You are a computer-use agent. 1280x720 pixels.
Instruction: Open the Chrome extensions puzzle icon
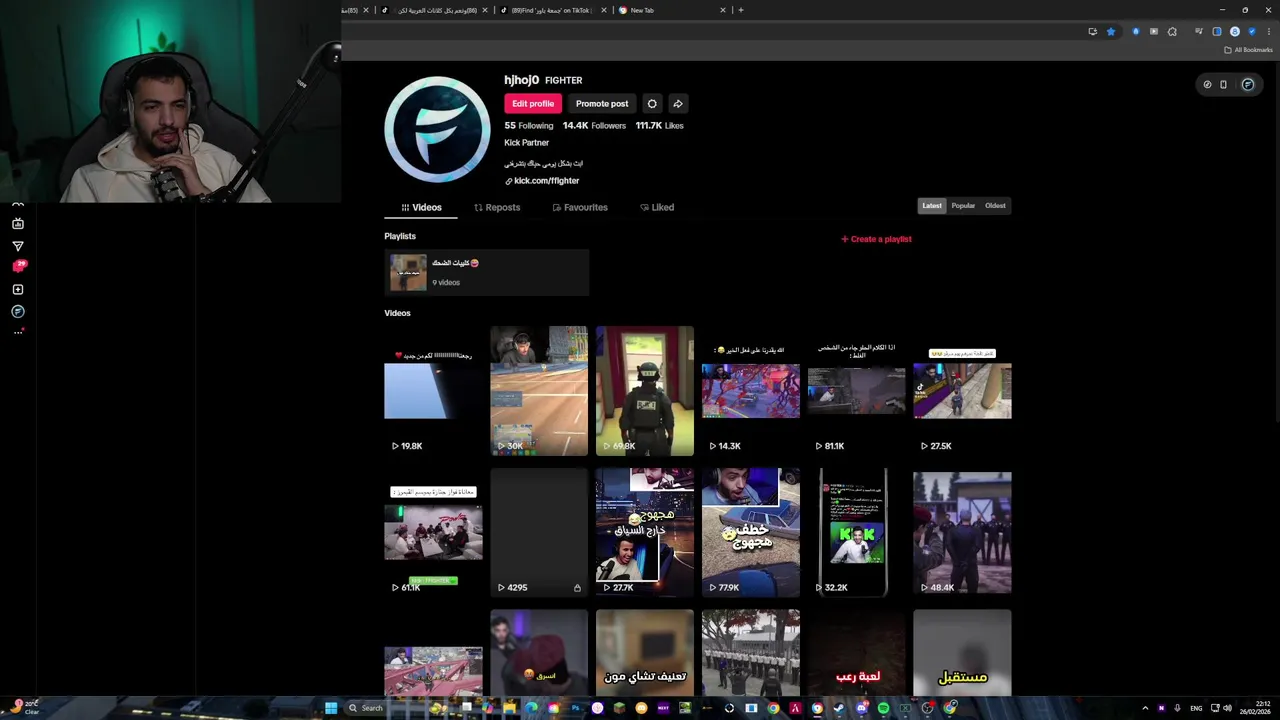pyautogui.click(x=1172, y=31)
